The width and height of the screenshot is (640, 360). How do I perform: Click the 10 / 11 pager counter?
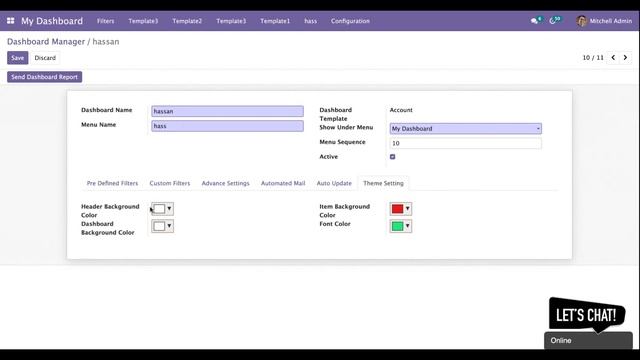tap(593, 58)
